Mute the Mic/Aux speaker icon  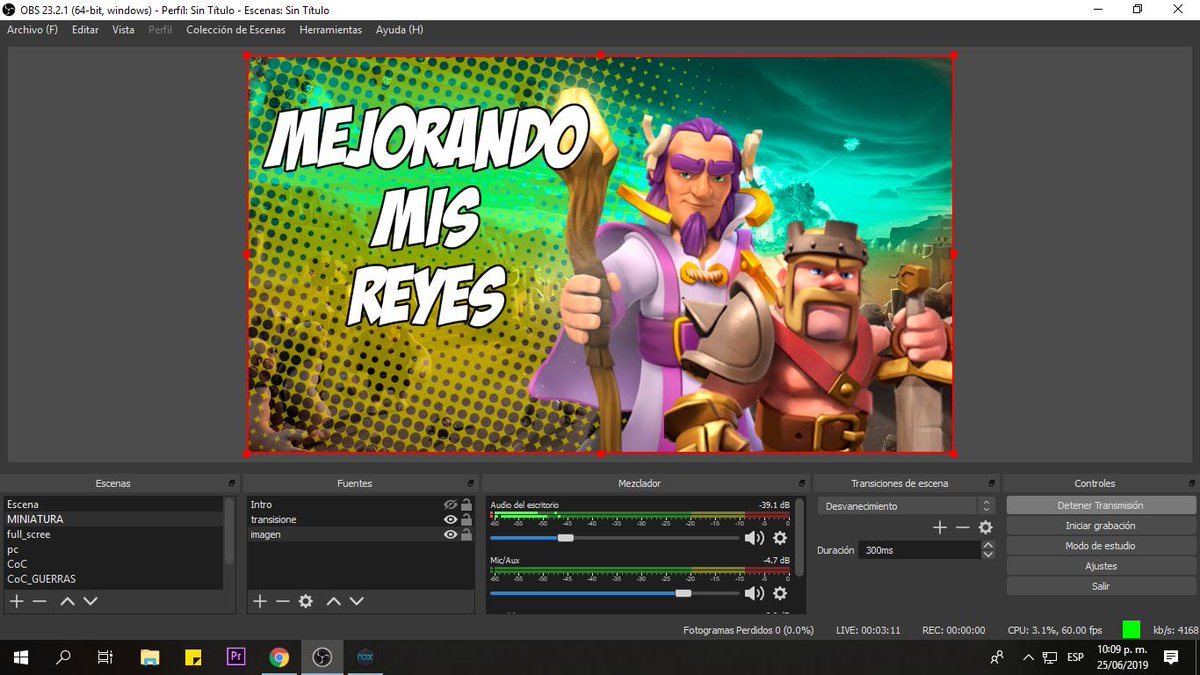[x=754, y=593]
